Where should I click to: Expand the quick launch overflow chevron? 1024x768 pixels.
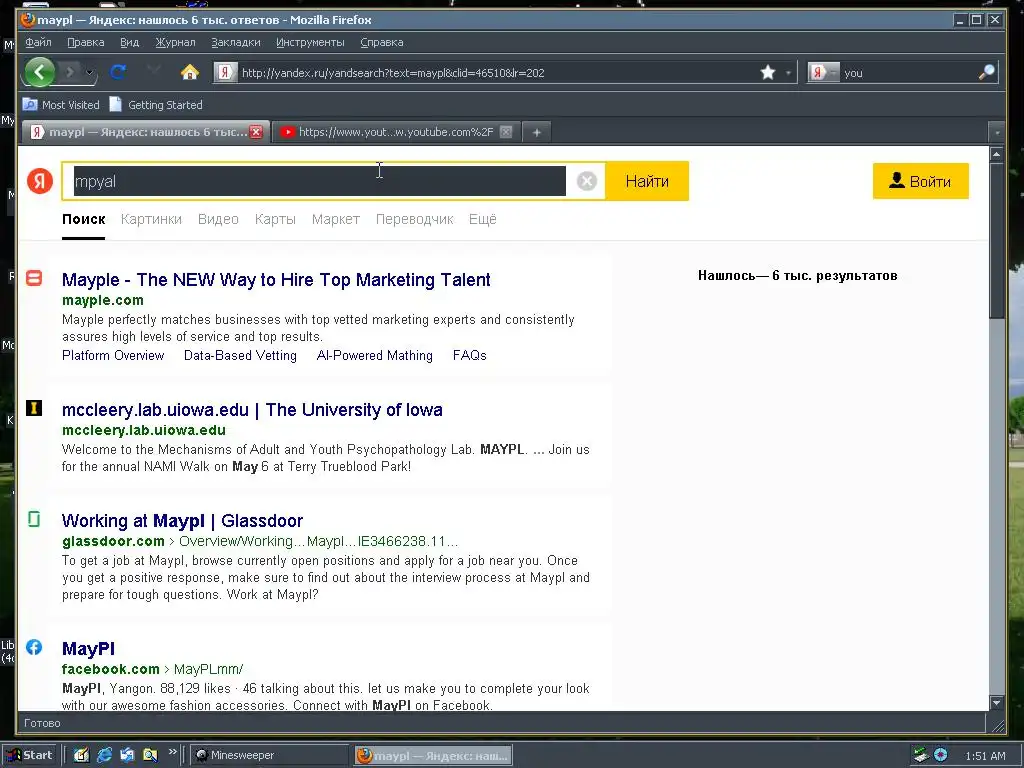coord(172,752)
